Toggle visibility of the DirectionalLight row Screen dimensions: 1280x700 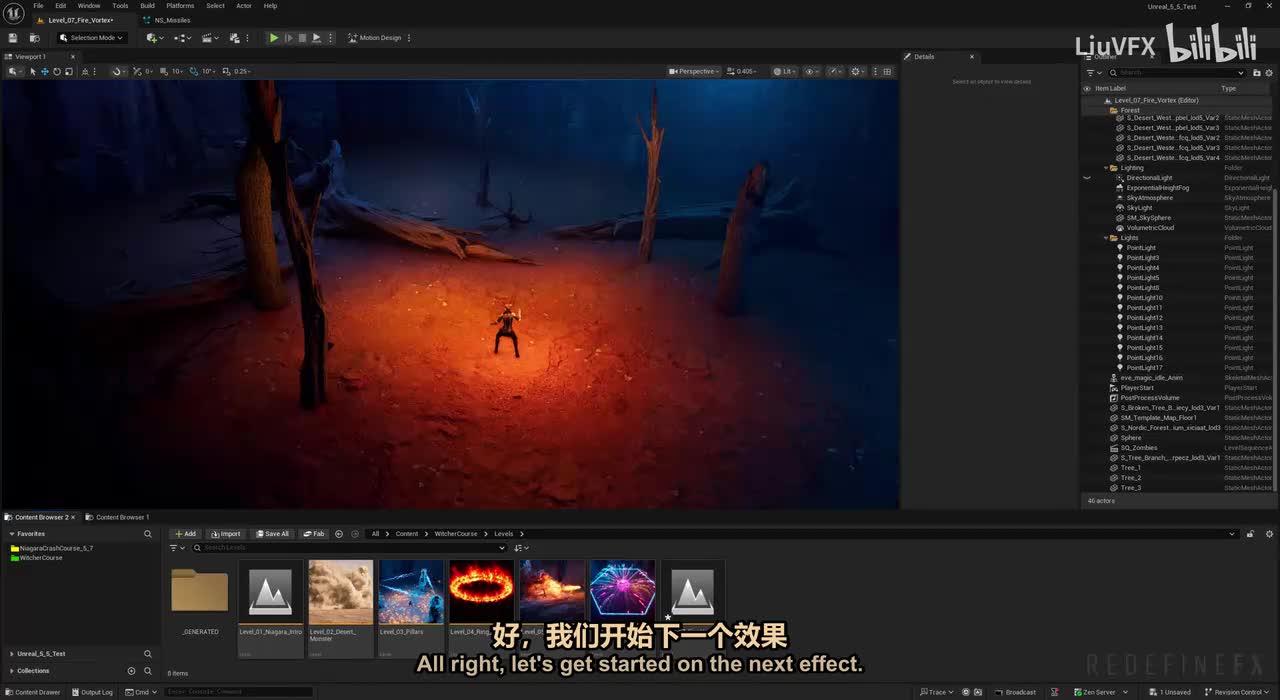(1087, 178)
